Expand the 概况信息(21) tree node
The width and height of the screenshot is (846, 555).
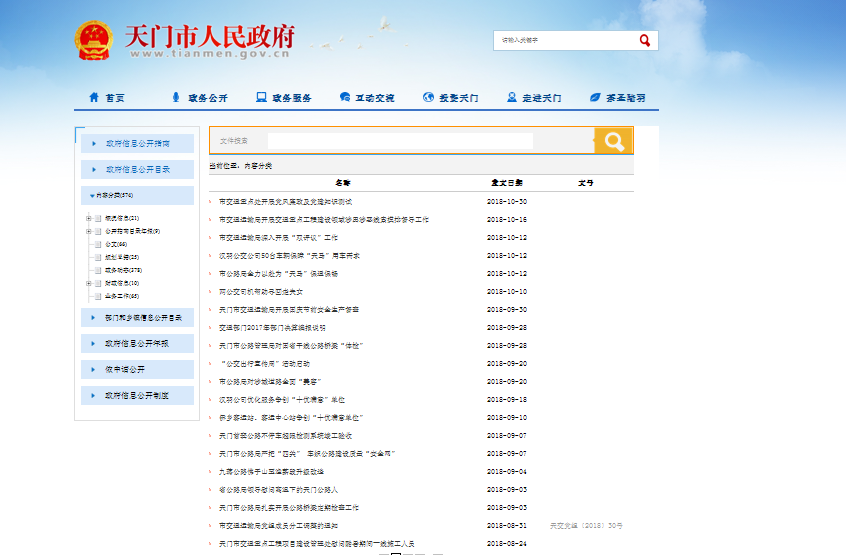point(89,218)
